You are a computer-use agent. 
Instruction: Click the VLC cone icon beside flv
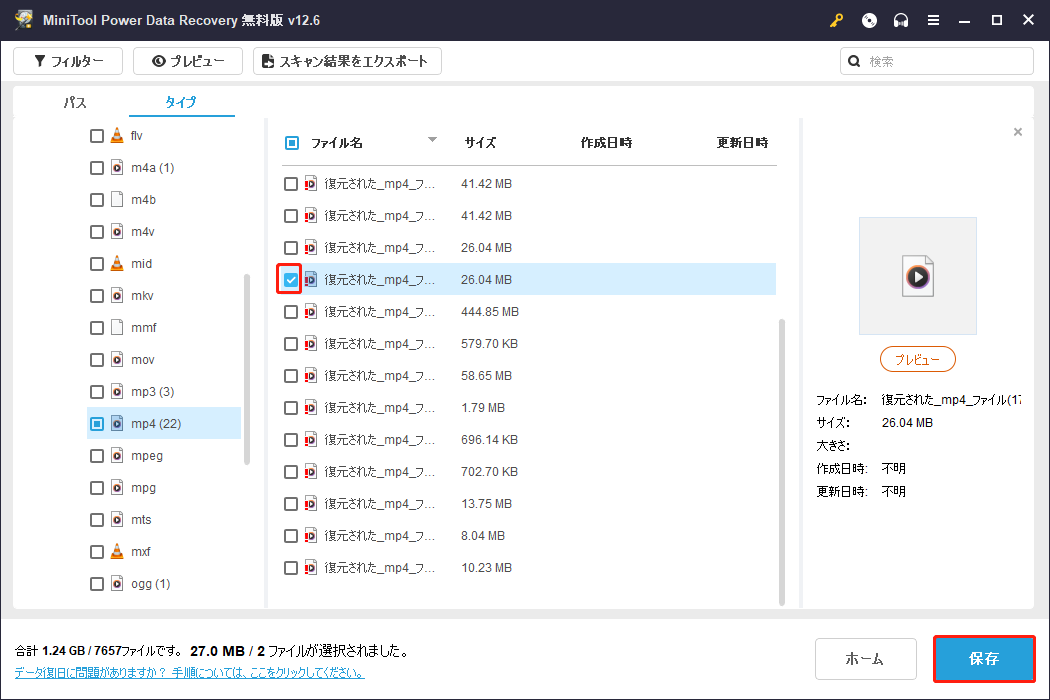click(117, 135)
